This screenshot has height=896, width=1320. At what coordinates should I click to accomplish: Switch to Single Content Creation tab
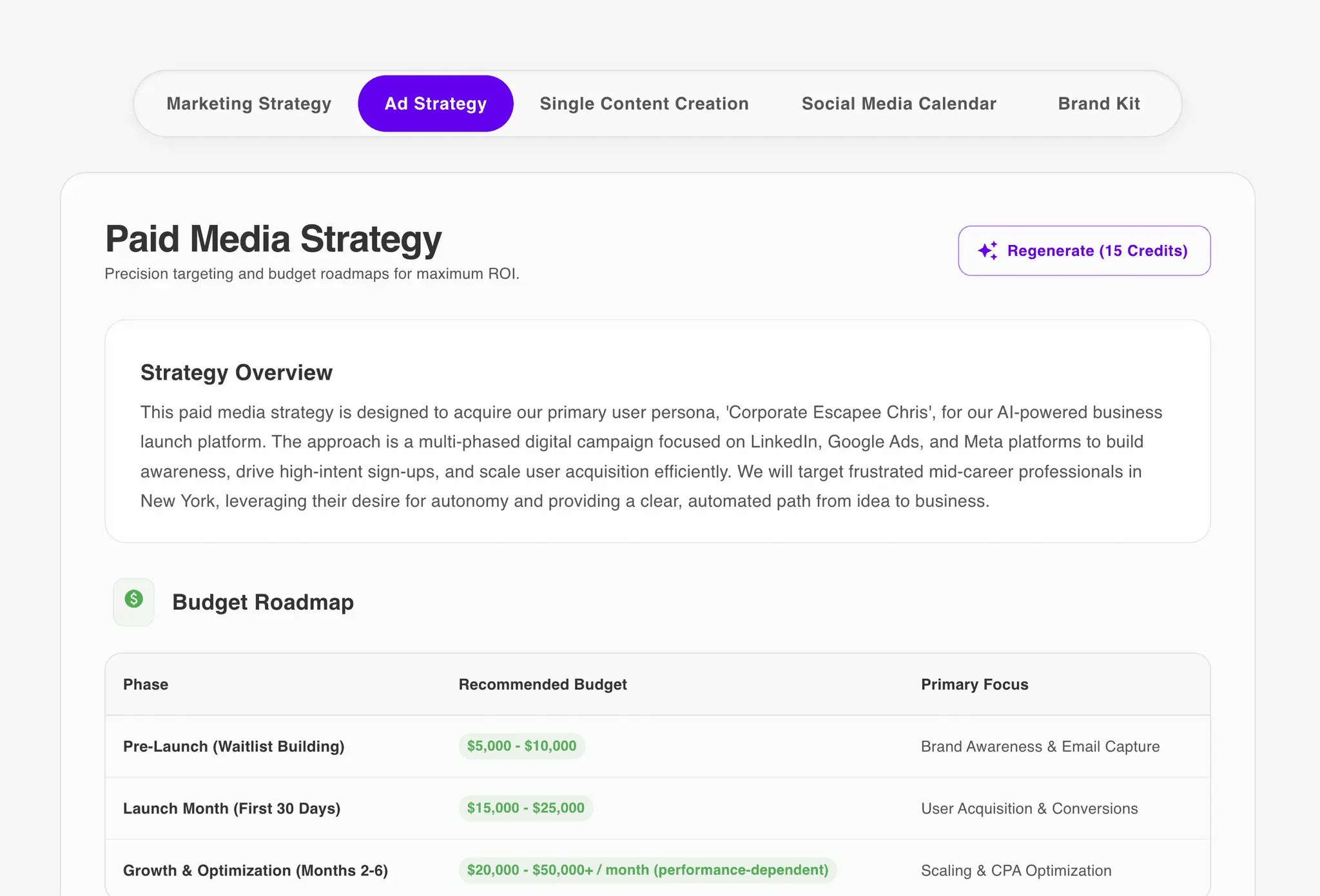point(644,104)
